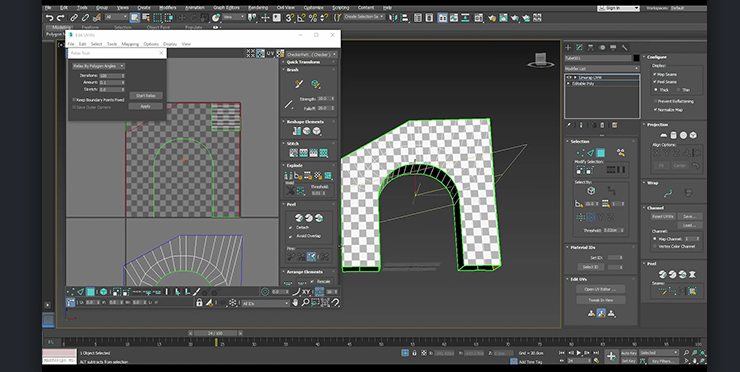
Task: Activate the Select Object tool
Action: tap(135, 18)
